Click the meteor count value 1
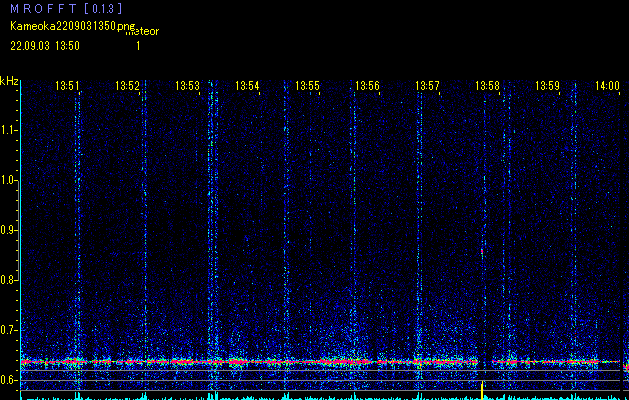This screenshot has width=629, height=400. (138, 46)
